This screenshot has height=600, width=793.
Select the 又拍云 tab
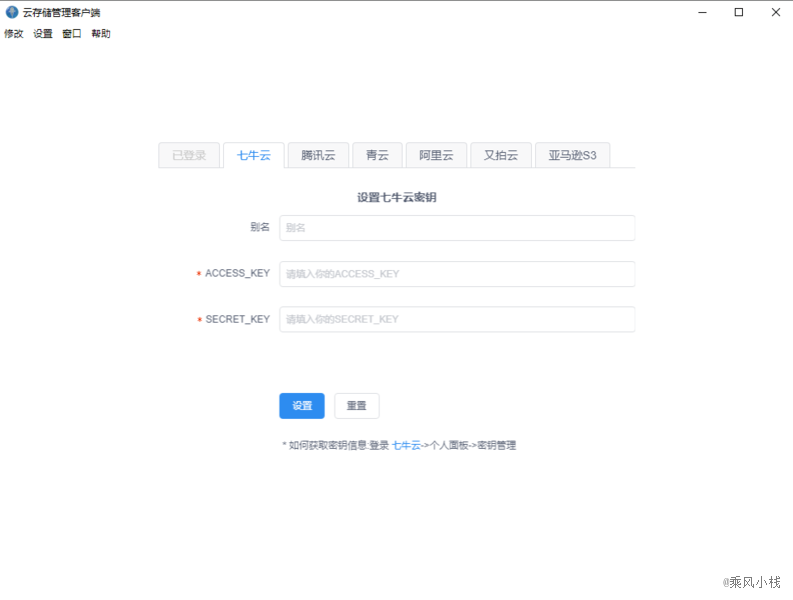(501, 155)
